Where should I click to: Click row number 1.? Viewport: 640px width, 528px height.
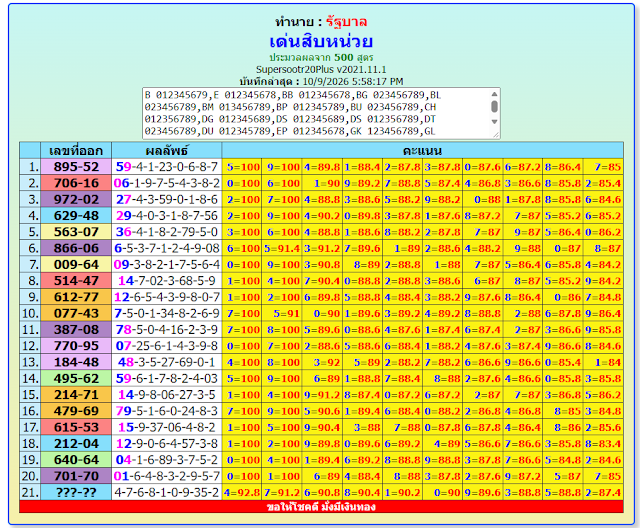(30, 166)
